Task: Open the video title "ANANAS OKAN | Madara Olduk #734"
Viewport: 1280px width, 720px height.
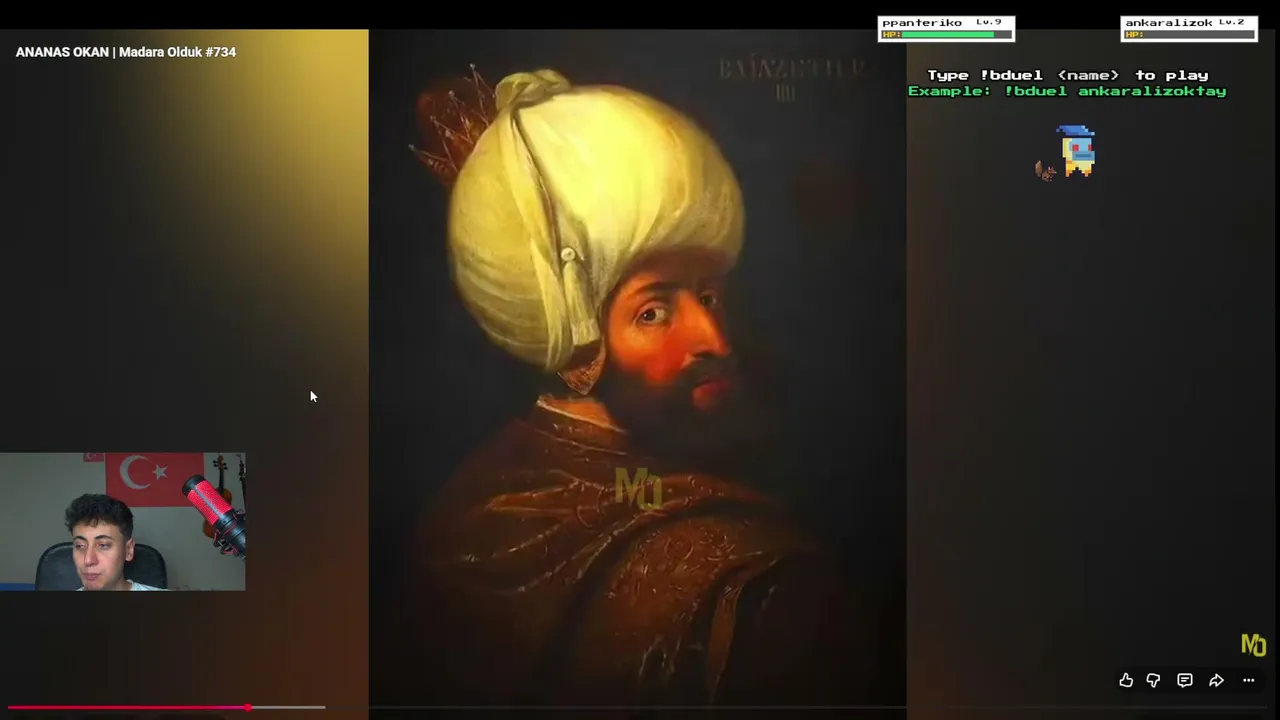Action: [x=126, y=52]
